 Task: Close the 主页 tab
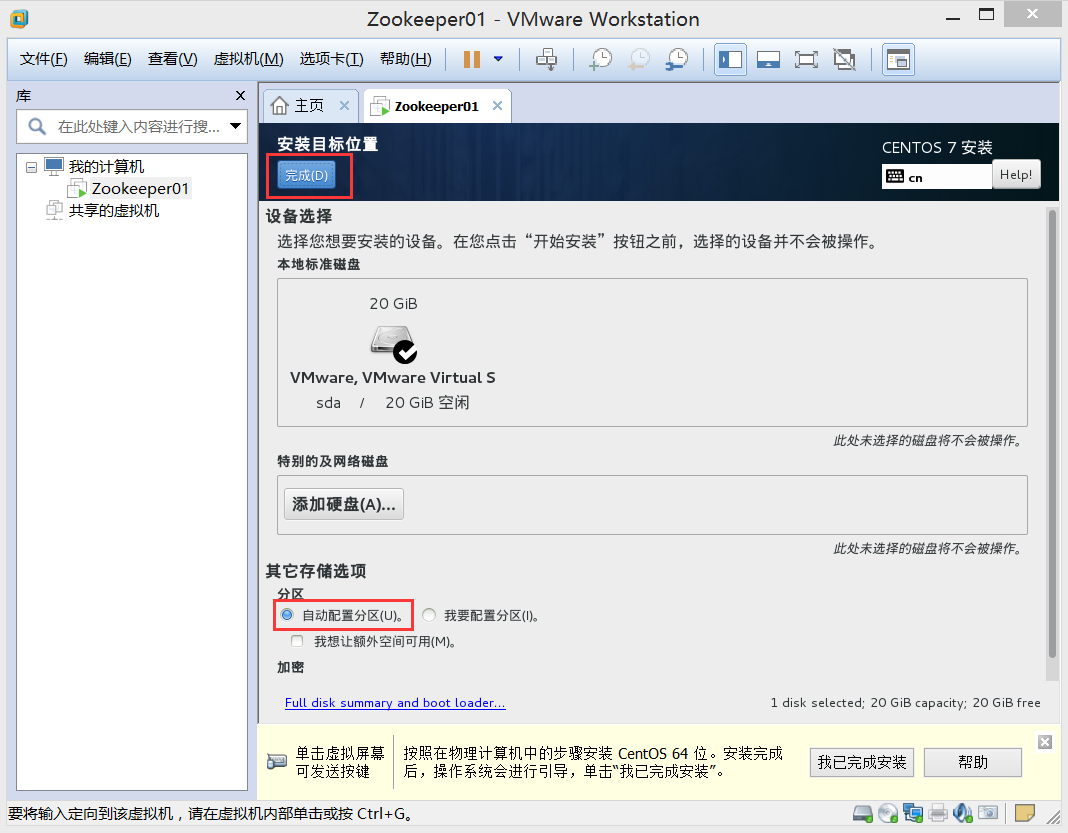344,106
